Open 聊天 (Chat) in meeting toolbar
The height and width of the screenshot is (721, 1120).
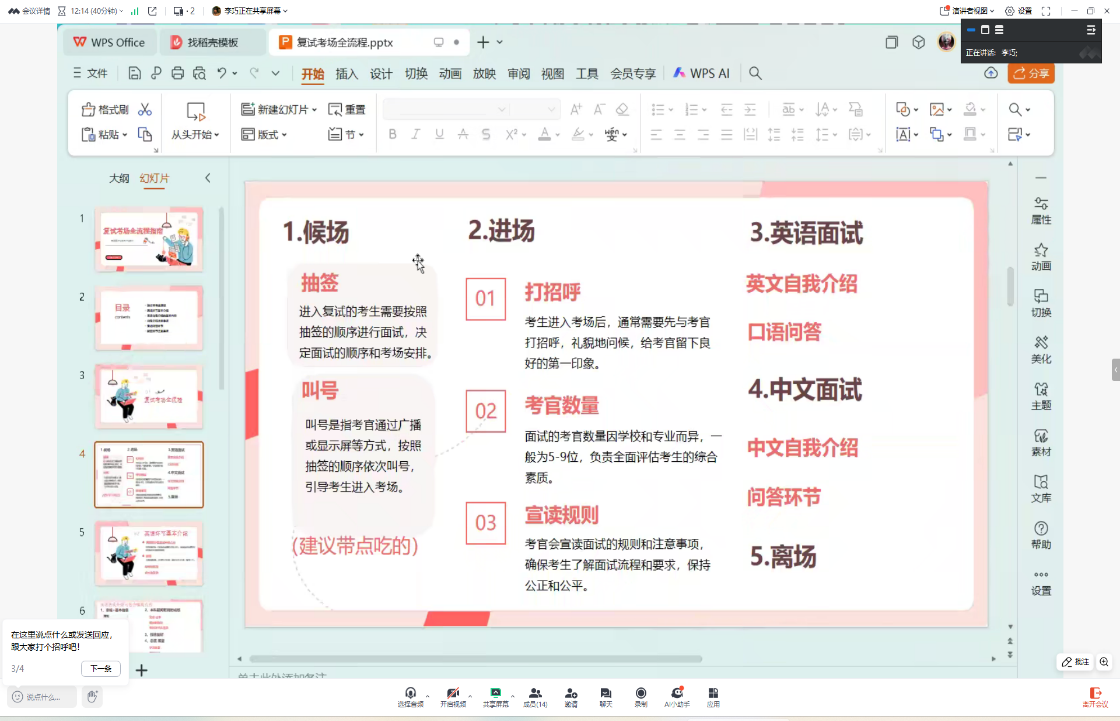click(x=606, y=697)
